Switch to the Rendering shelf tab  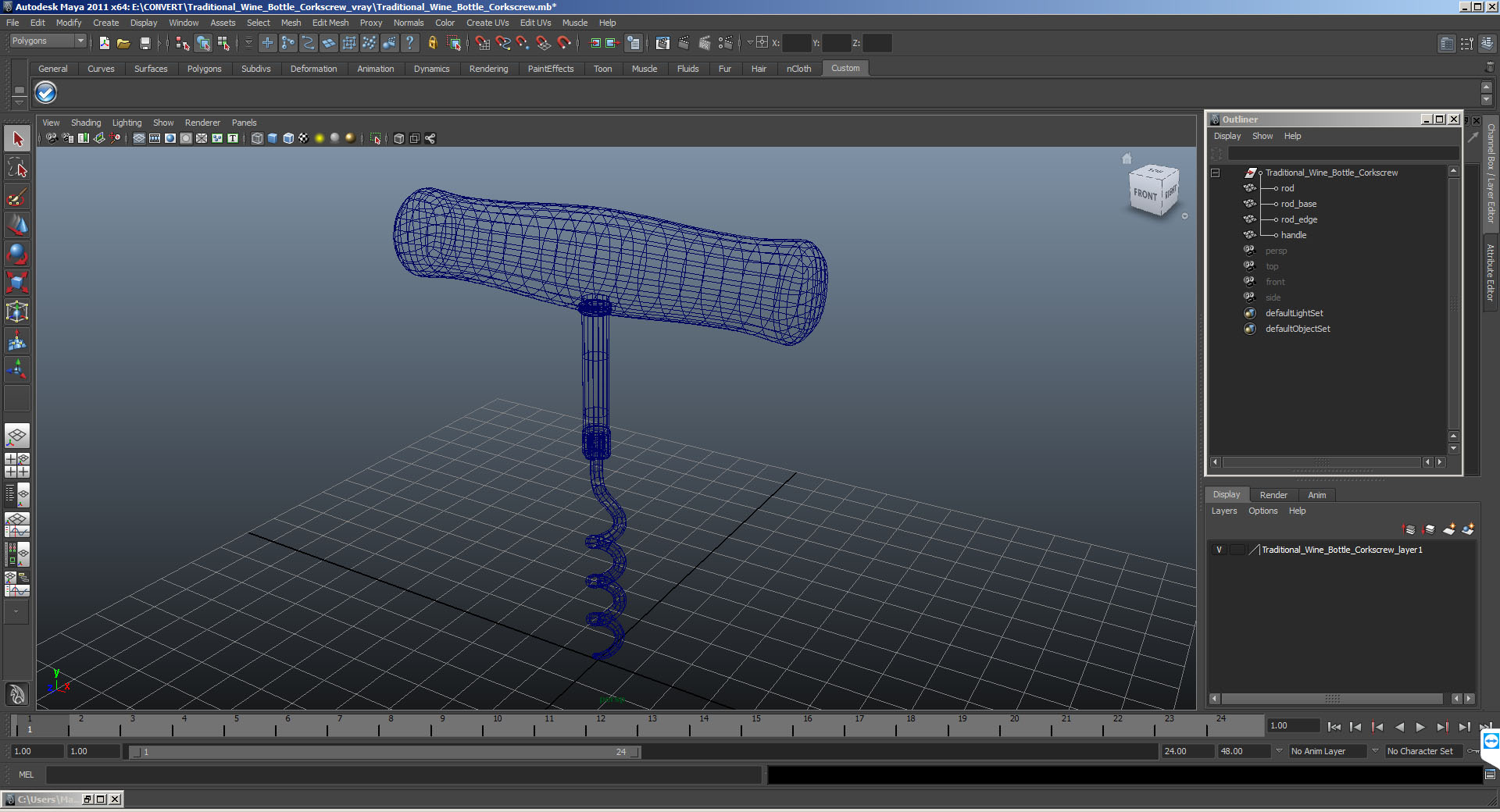pyautogui.click(x=488, y=69)
